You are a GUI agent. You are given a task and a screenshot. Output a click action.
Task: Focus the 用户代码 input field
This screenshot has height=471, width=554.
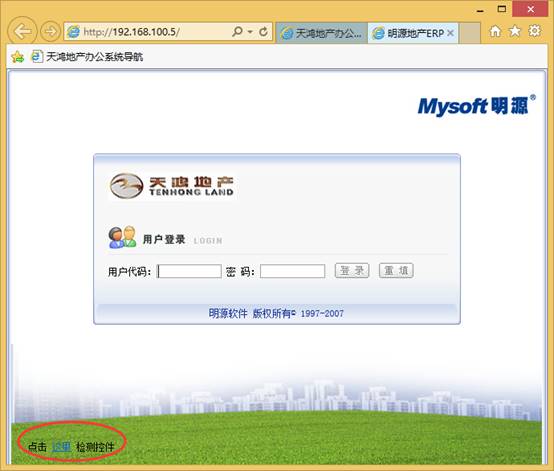pyautogui.click(x=189, y=271)
